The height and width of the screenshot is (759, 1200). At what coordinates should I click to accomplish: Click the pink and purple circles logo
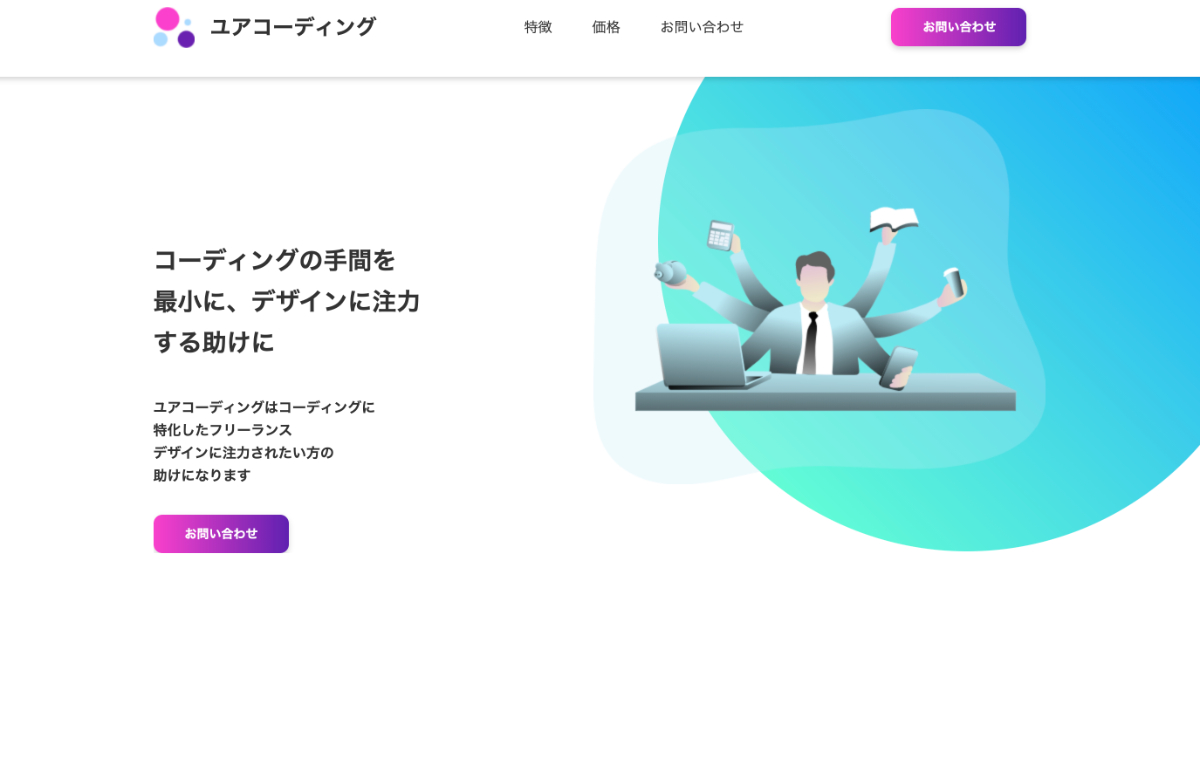tap(174, 27)
